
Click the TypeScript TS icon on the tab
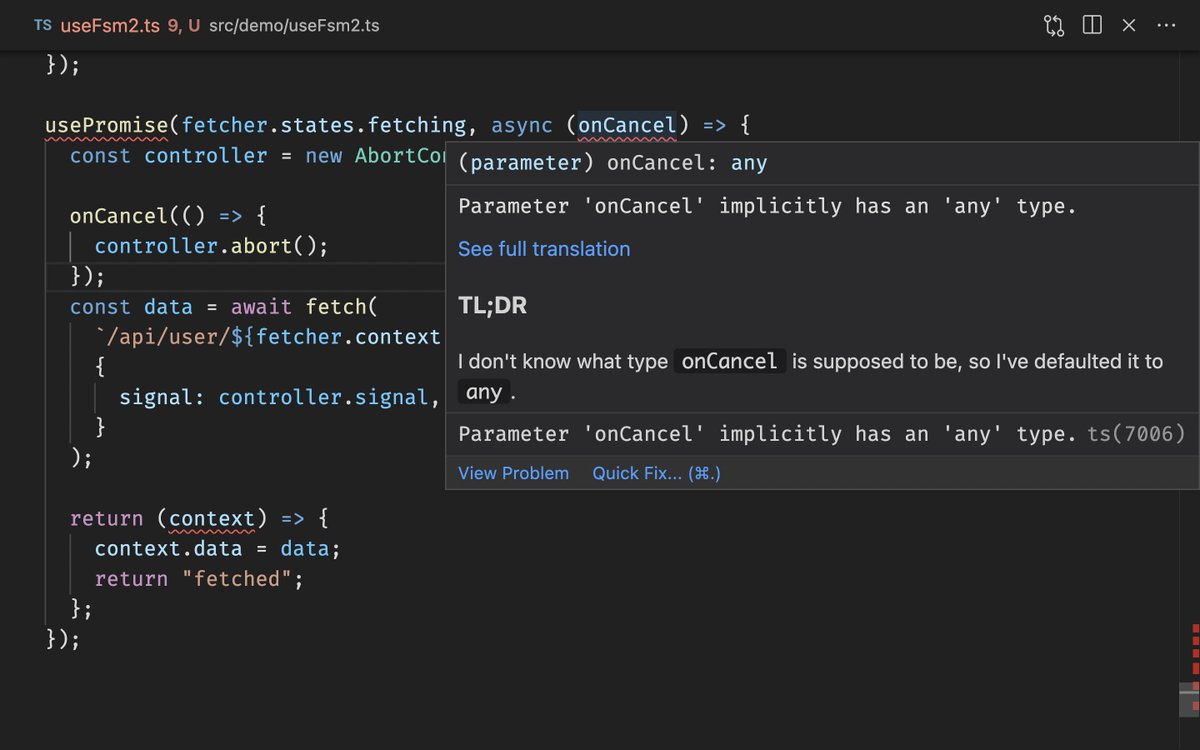point(42,25)
